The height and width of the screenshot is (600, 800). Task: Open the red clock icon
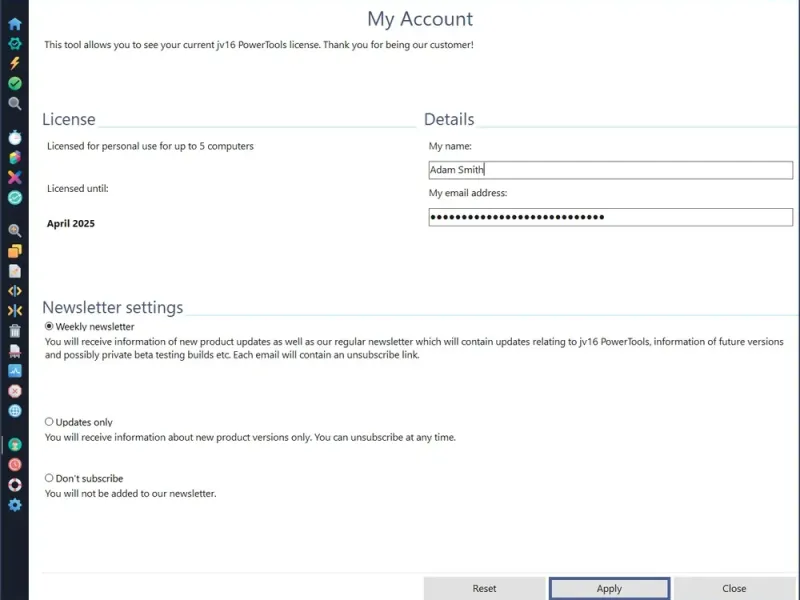coord(15,465)
